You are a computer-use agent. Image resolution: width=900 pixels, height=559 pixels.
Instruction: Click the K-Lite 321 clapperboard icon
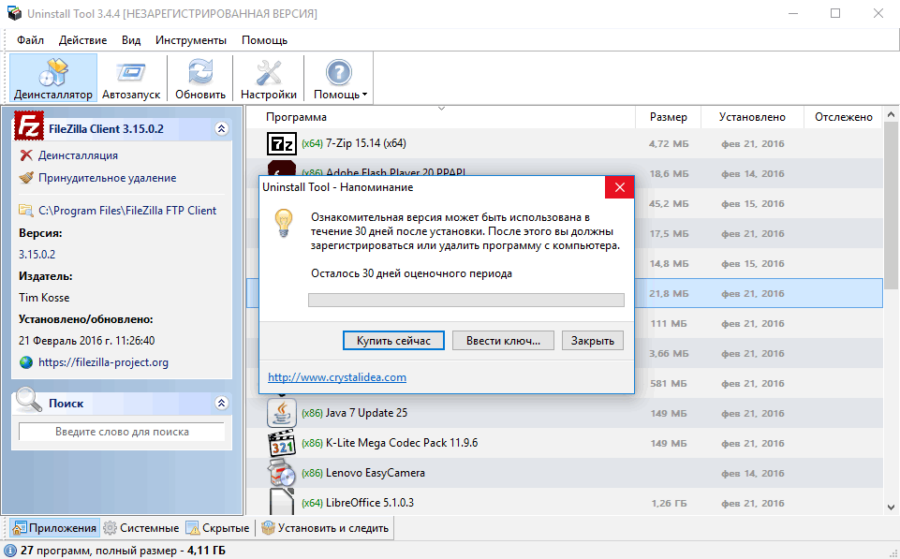(x=281, y=443)
